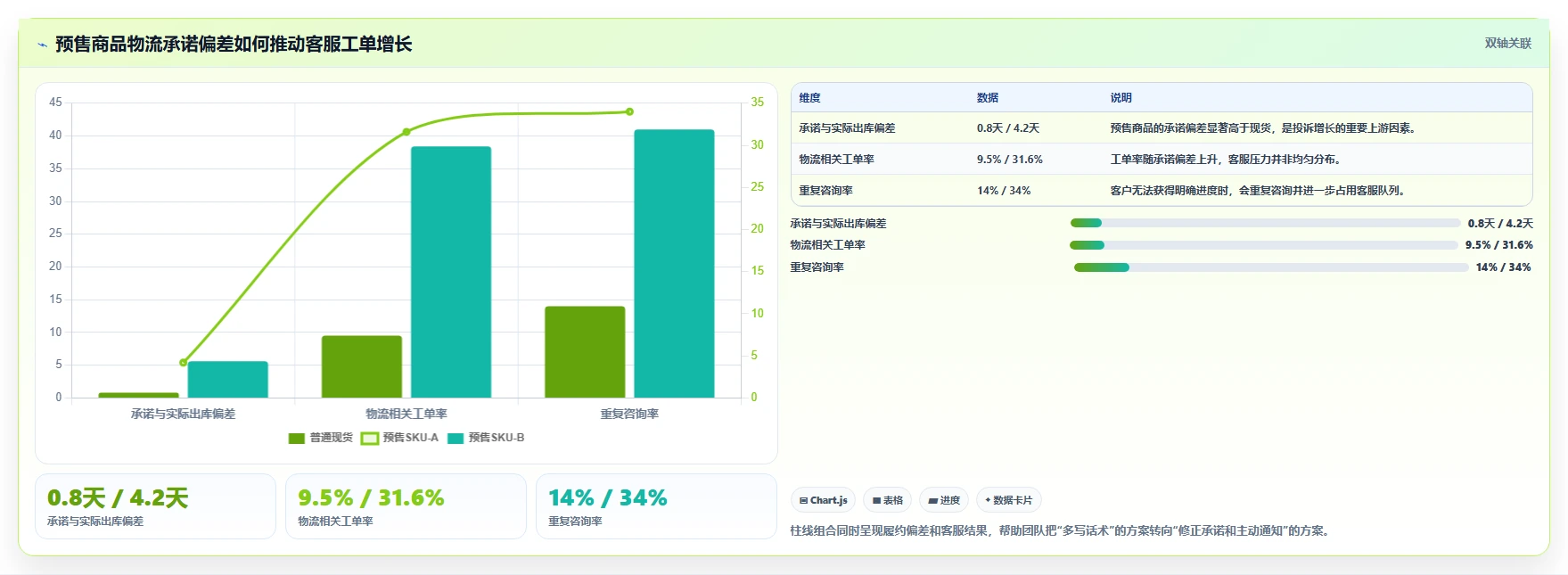Click x-axis label 物流相关工单率
The width and height of the screenshot is (1568, 575).
coord(406,414)
